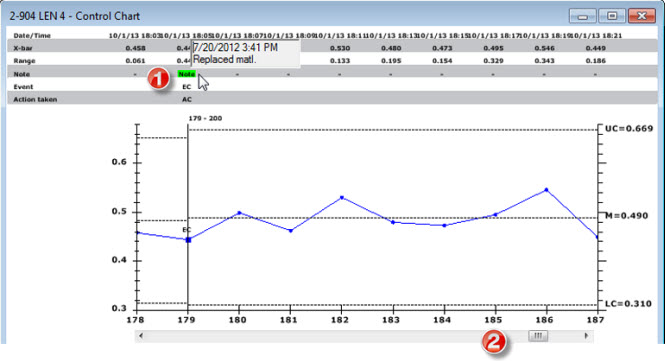Click the data point at subgroup 184
Viewport: 665px width, 361px height.
pyautogui.click(x=444, y=226)
